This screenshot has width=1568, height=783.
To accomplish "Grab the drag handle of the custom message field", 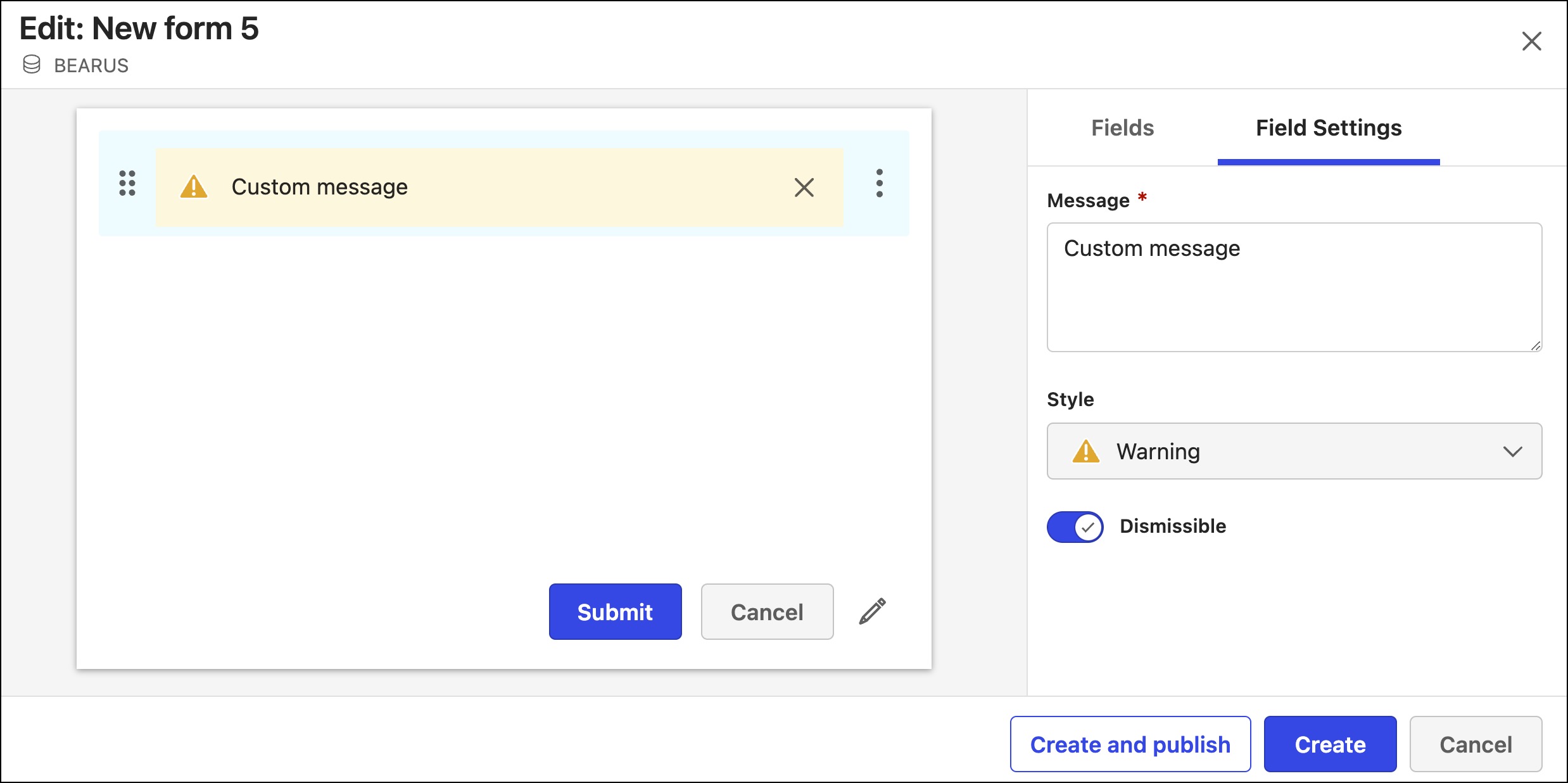I will point(127,183).
